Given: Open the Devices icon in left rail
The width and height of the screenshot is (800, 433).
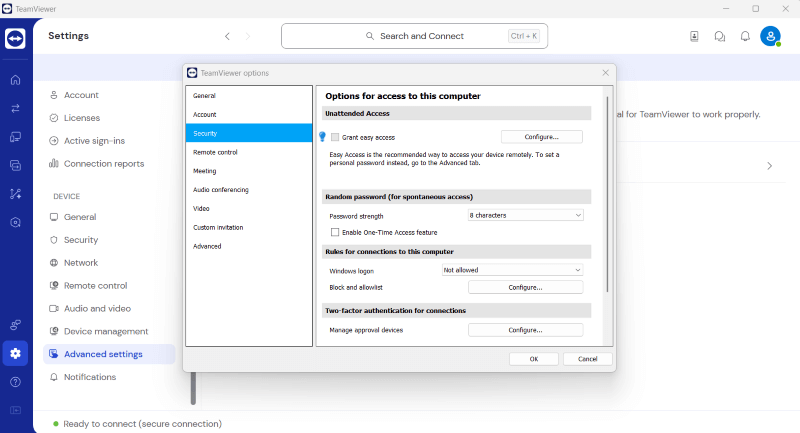Looking at the screenshot, I should click(x=15, y=137).
